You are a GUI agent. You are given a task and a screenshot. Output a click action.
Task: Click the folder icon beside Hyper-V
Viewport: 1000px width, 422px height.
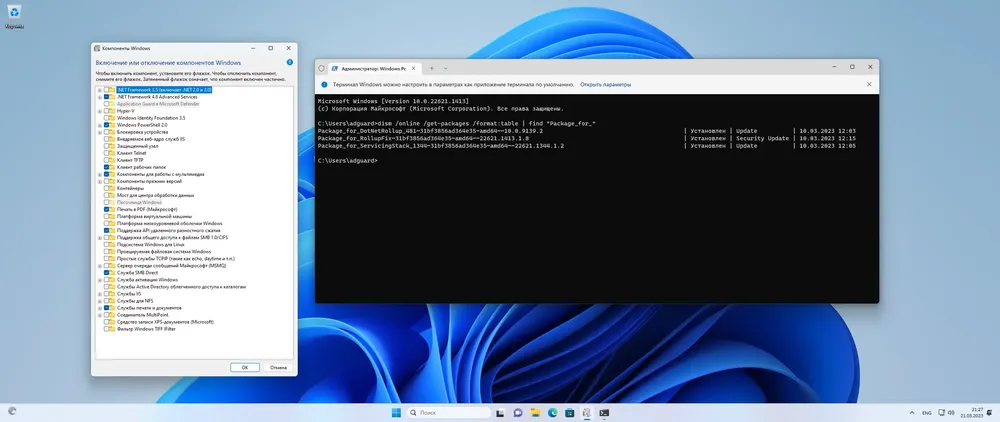tap(113, 111)
